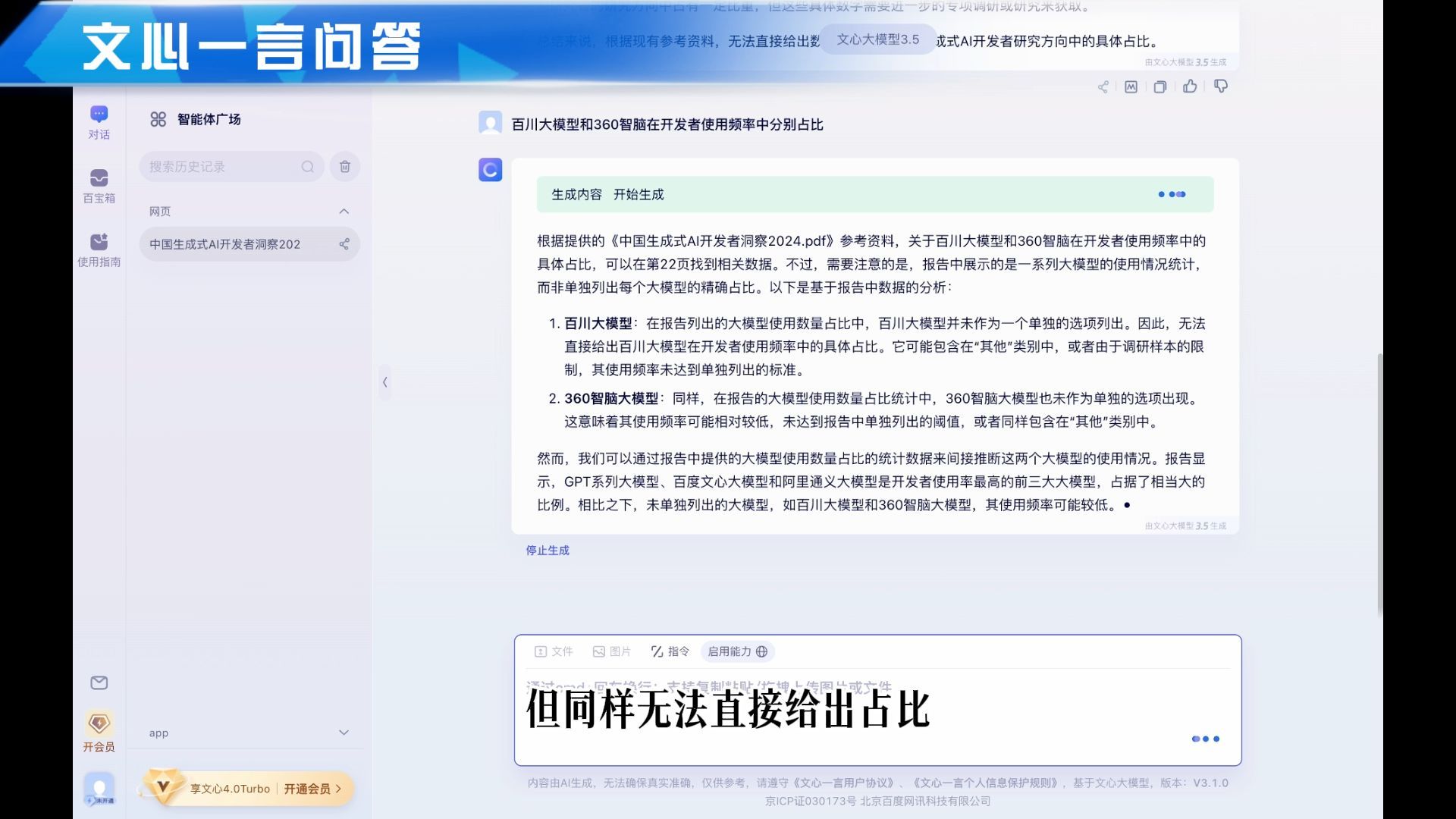1456x819 pixels.
Task: Click thumbs down on previous answer
Action: 1220,86
